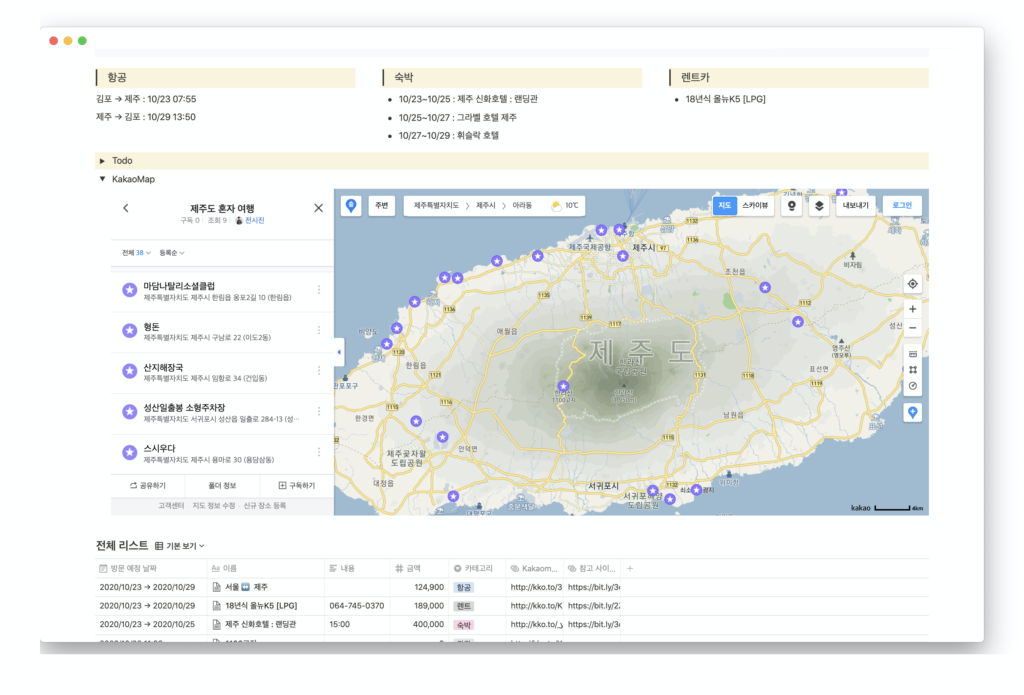Collapse the side panel with arrow handle

[338, 352]
